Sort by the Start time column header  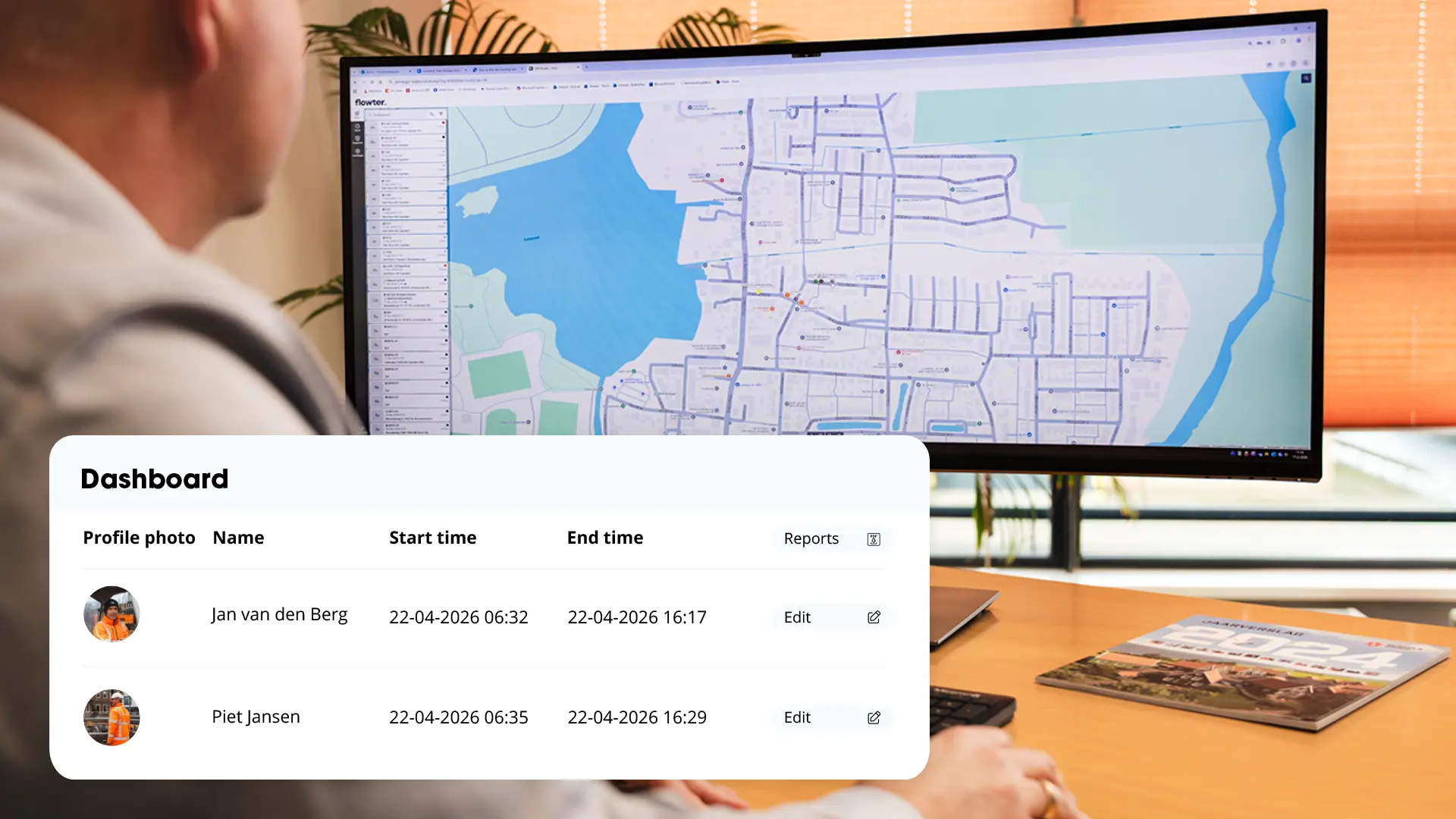pyautogui.click(x=433, y=538)
